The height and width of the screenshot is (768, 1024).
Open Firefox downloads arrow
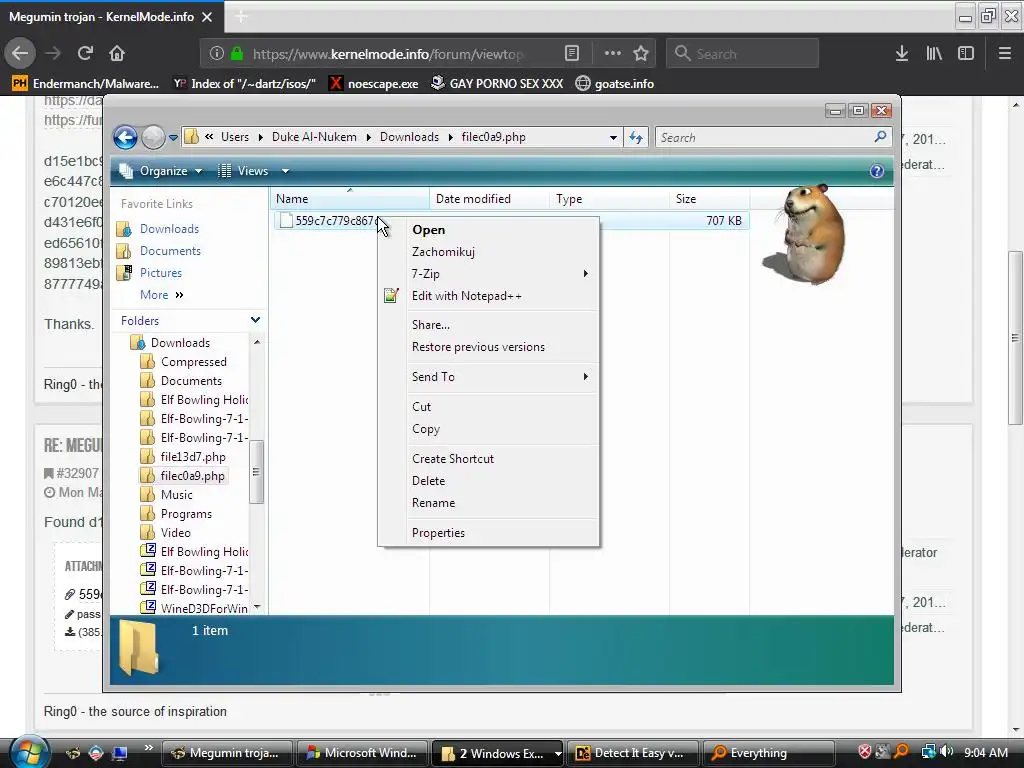point(902,54)
